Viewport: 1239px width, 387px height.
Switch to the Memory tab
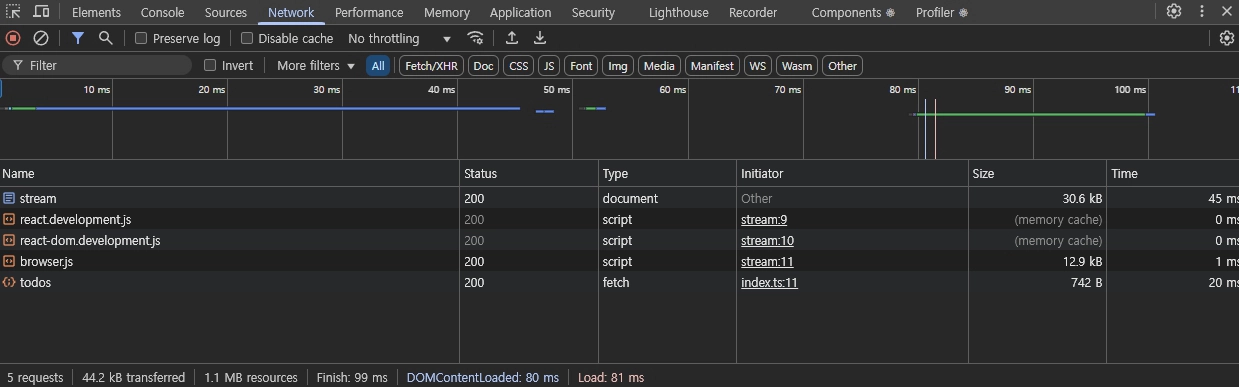[447, 12]
